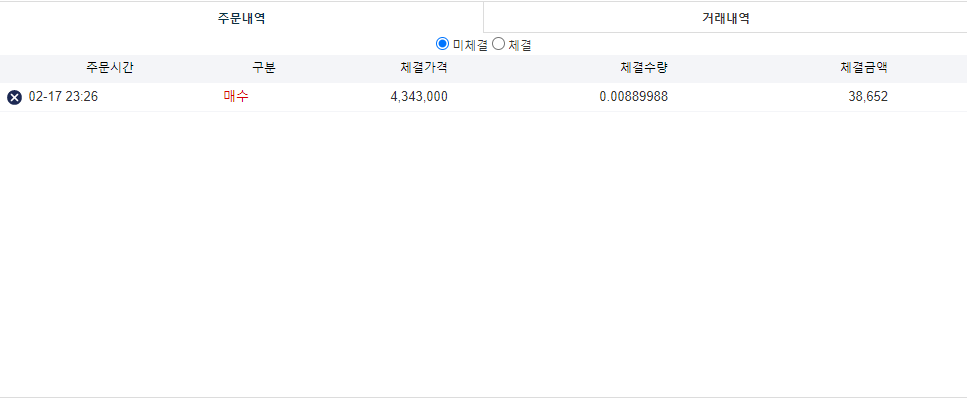
Task: Switch to the 주문내역 tab
Action: (x=242, y=18)
